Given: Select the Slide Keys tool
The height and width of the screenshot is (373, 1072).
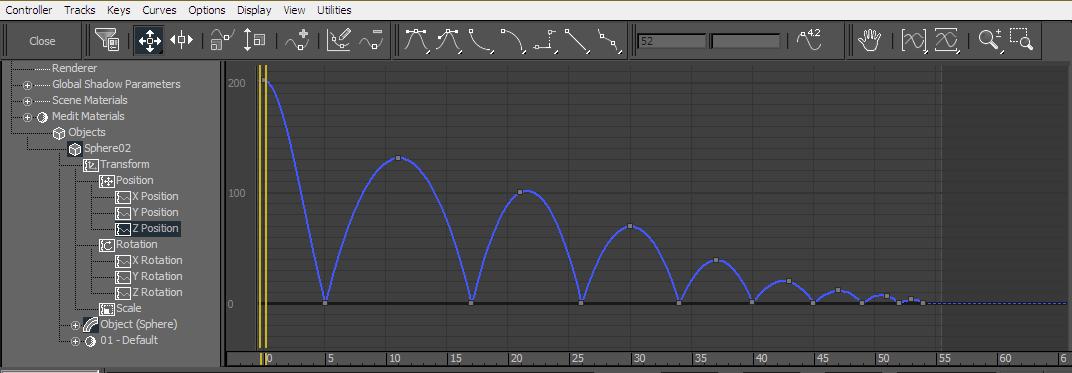Looking at the screenshot, I should coord(181,40).
